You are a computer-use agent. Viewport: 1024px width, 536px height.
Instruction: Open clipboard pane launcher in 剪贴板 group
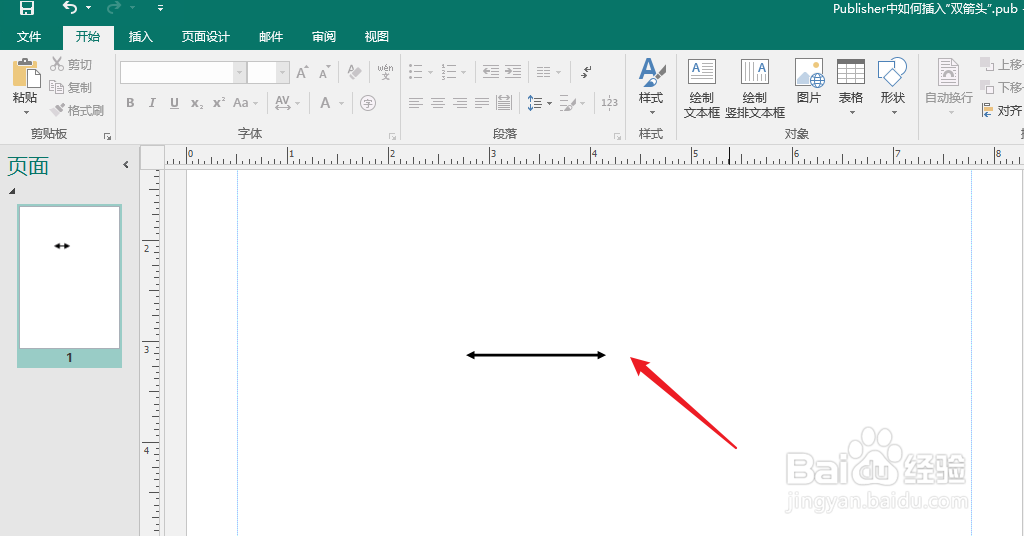pos(107,136)
